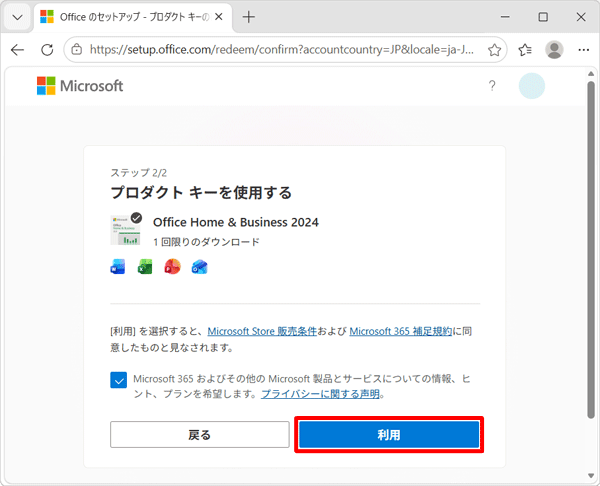Open Microsoft Store 販売条件 link
Viewport: 600px width, 486px height.
click(262, 331)
